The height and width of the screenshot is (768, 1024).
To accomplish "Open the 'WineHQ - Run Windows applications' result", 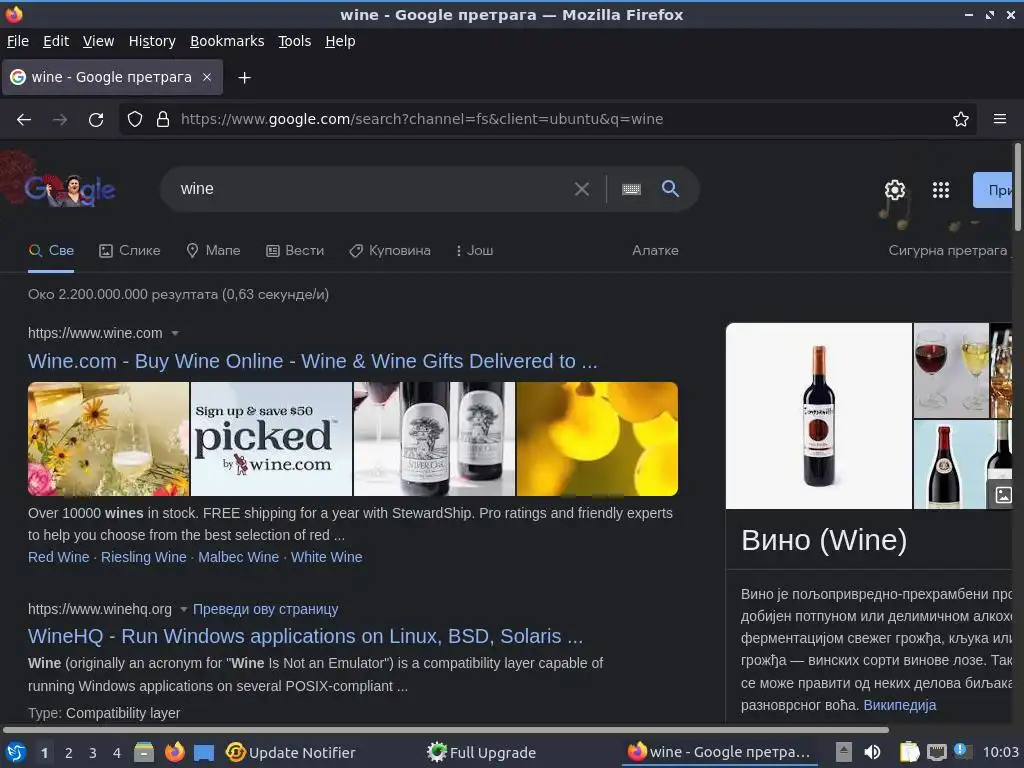I will pos(306,636).
